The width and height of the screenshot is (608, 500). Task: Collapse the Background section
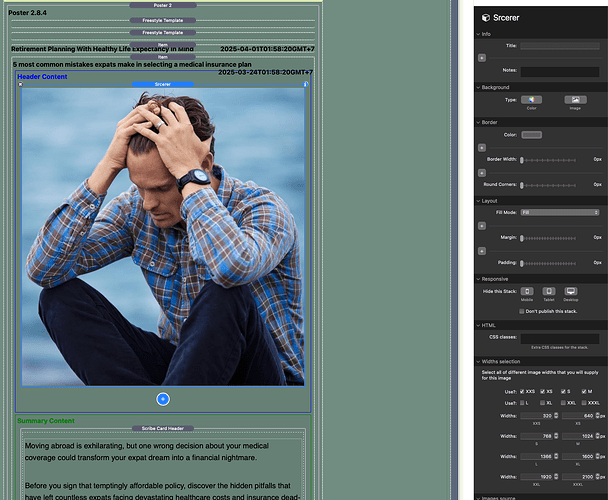coord(478,87)
